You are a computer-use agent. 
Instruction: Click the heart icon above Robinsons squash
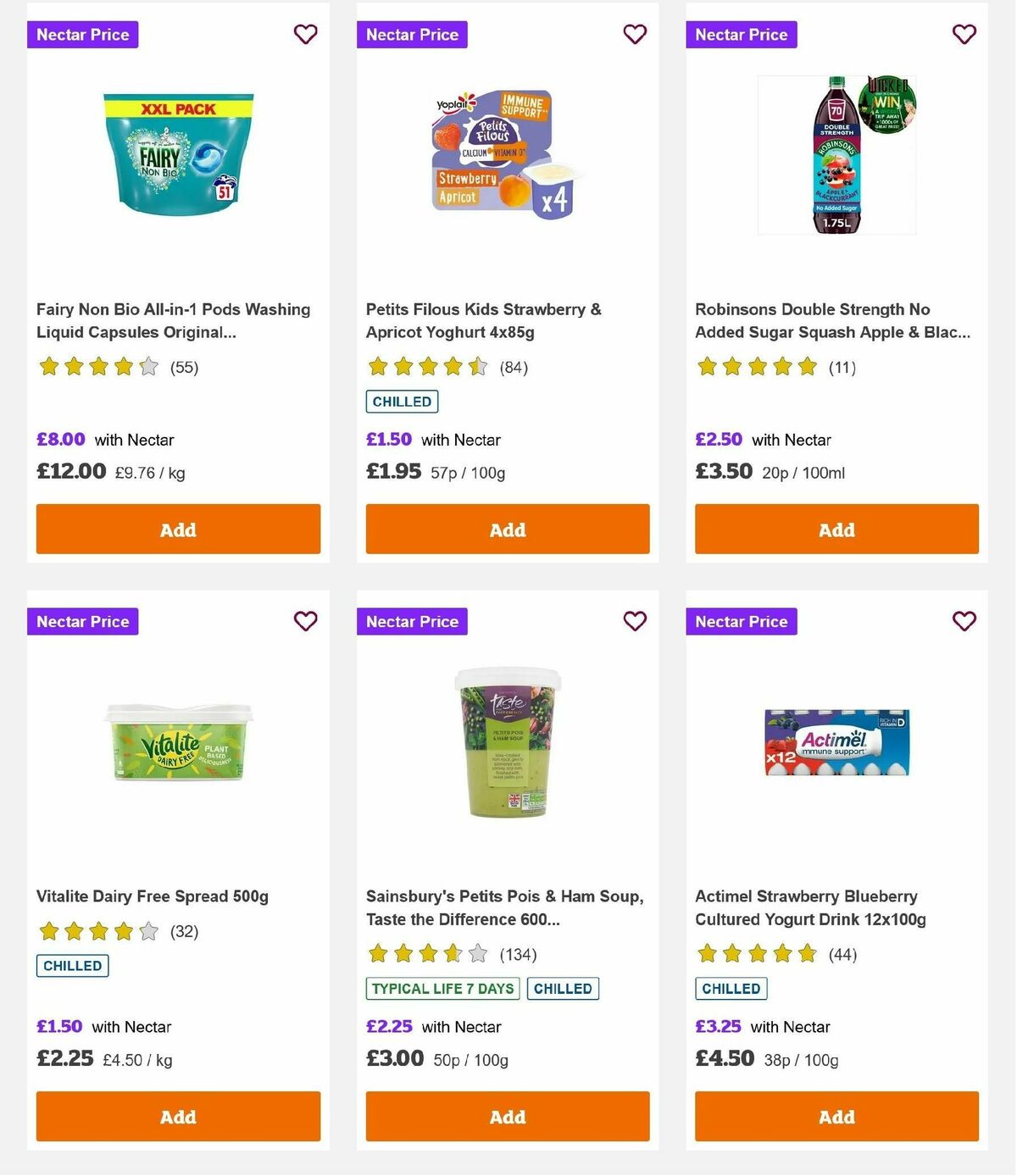pos(964,35)
